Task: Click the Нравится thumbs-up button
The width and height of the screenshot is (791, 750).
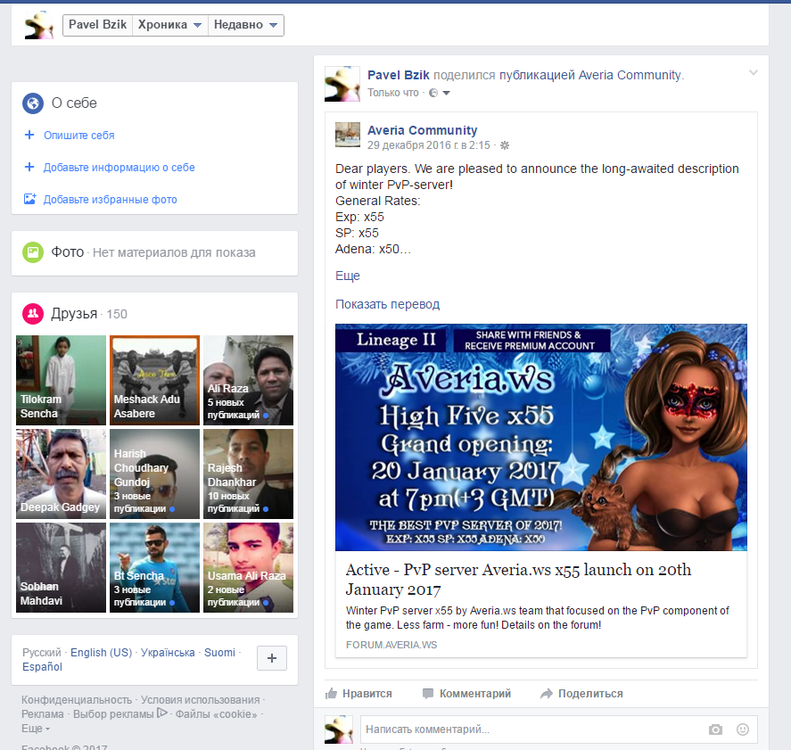Action: [359, 693]
